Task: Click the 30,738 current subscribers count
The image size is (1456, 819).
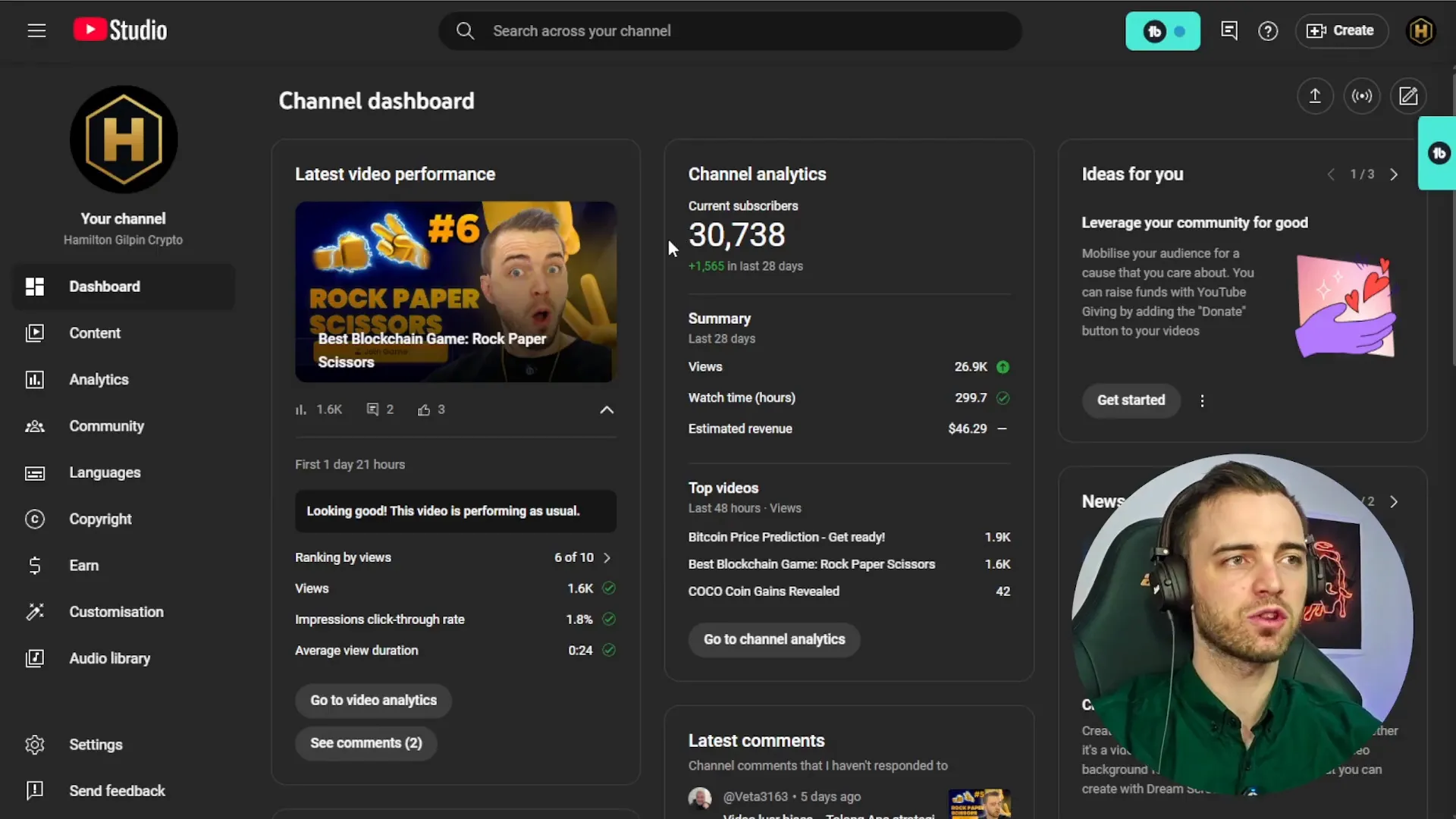Action: coord(736,236)
